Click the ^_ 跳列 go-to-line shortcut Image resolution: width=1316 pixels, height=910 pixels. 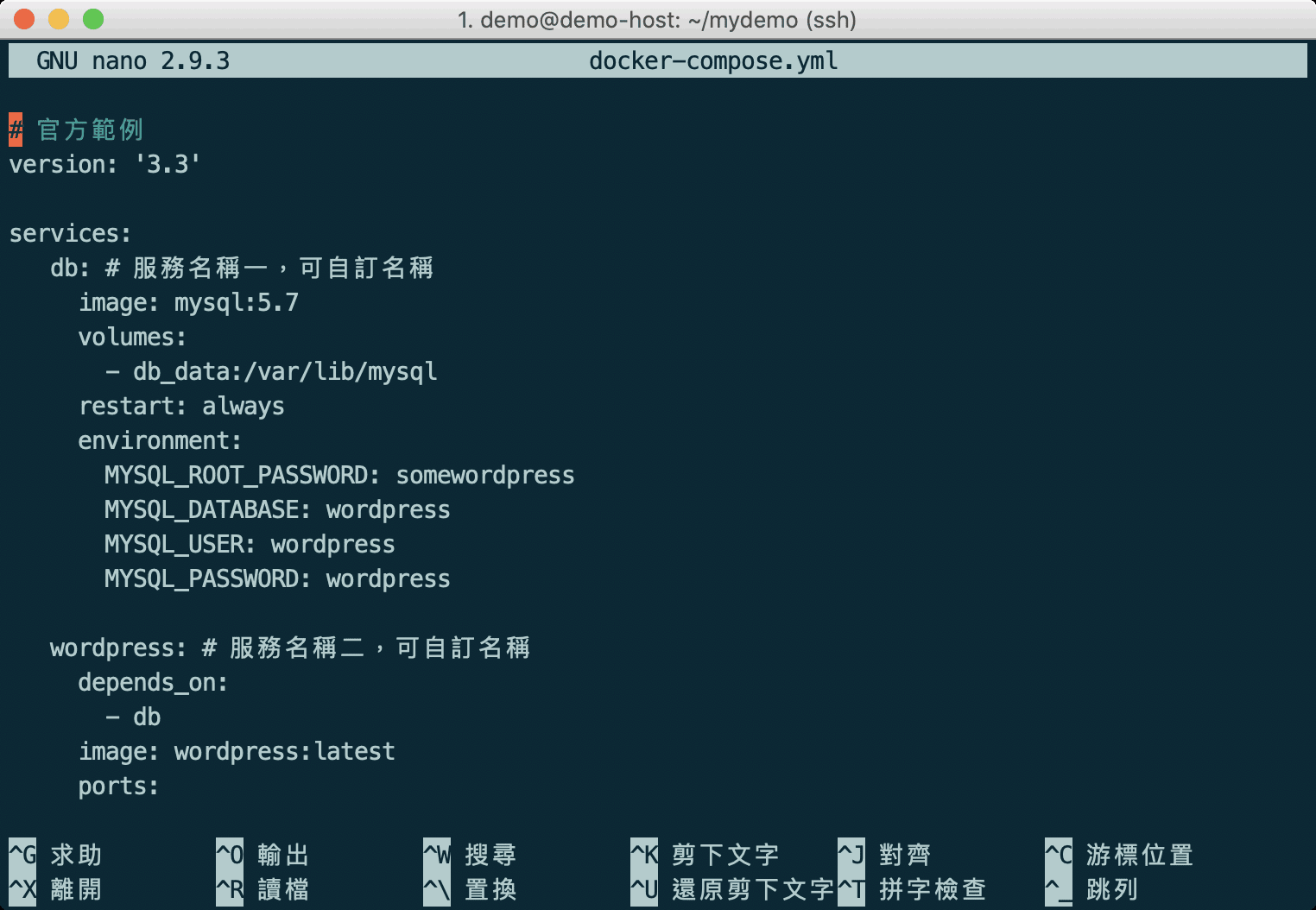[x=1091, y=889]
